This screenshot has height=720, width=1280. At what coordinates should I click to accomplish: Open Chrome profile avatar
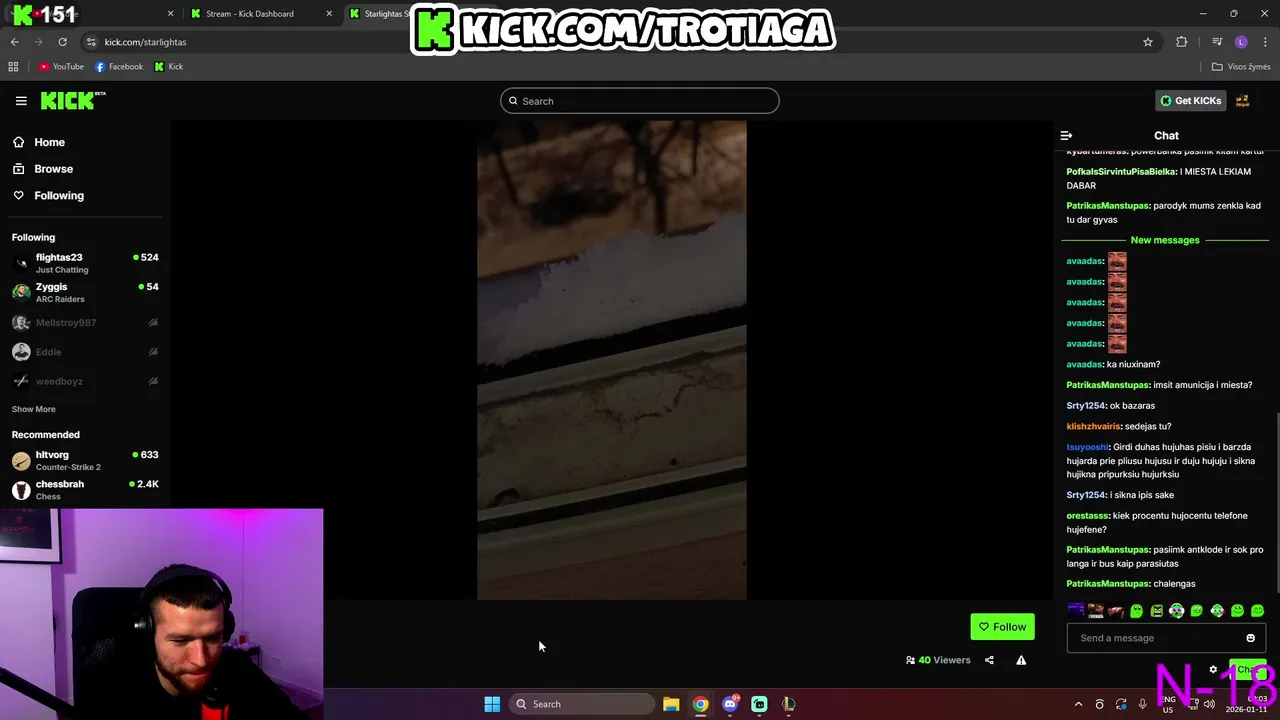tap(1241, 42)
